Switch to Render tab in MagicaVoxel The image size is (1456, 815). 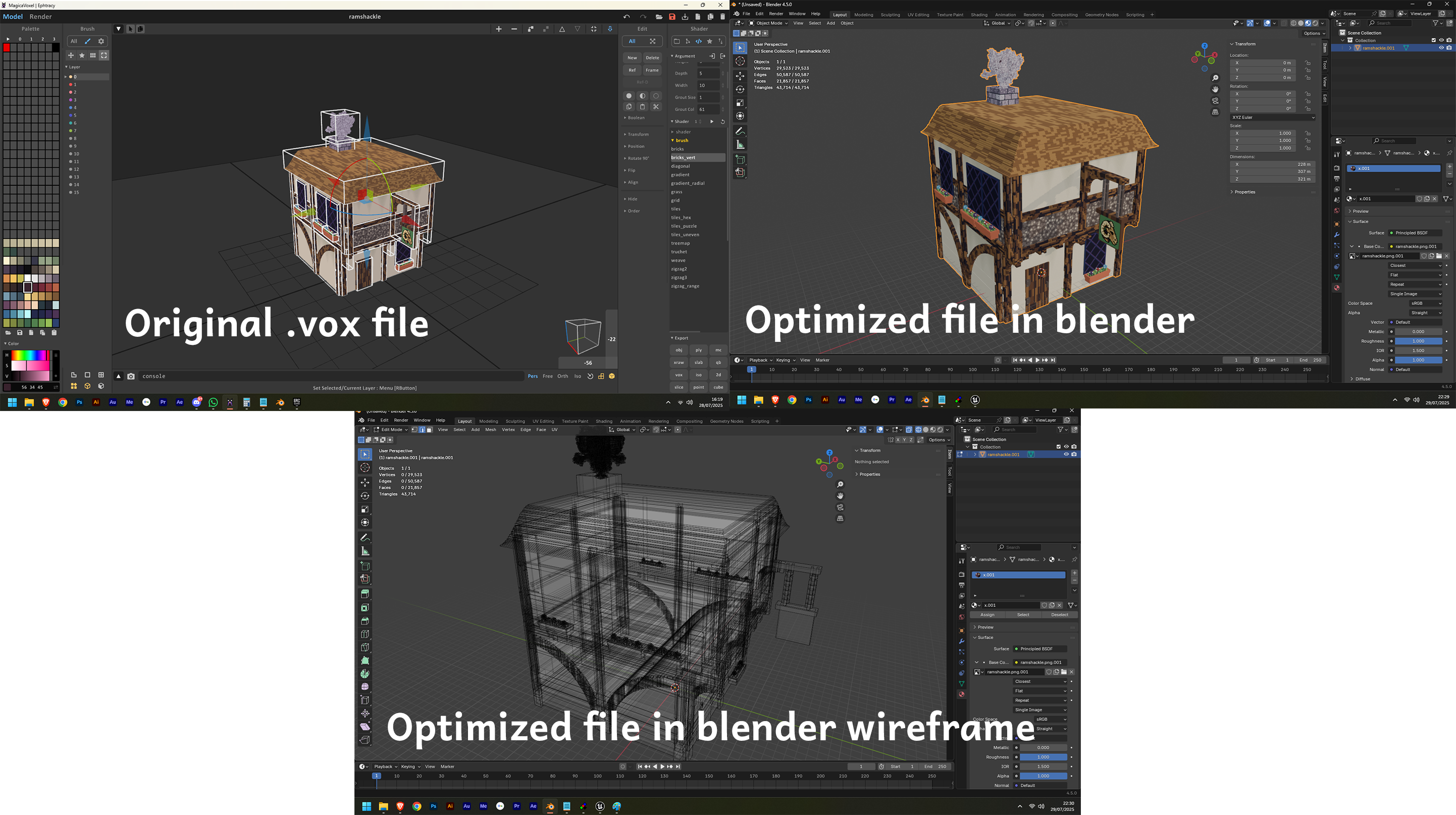click(x=41, y=16)
